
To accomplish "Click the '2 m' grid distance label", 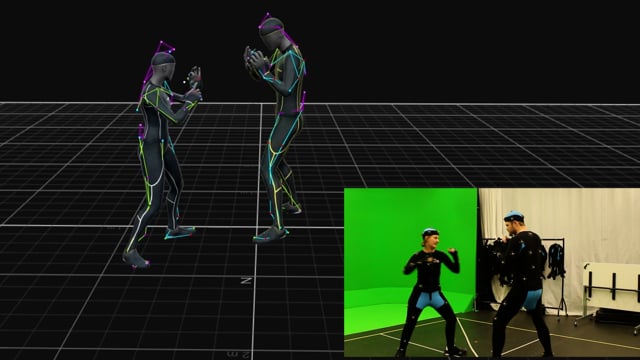I will click(238, 354).
